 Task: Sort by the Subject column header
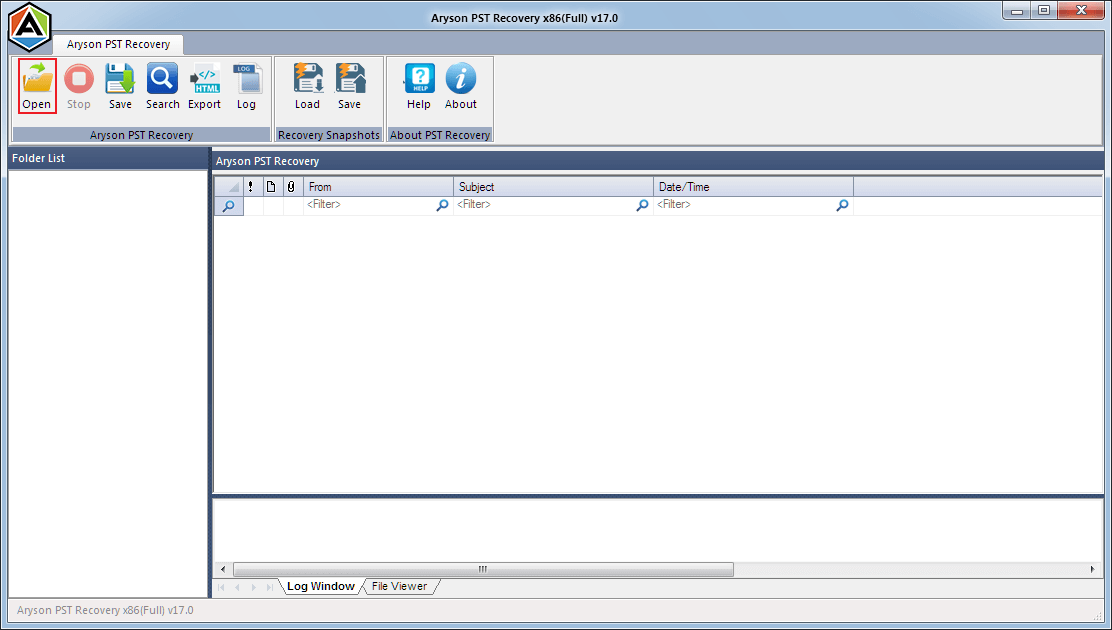pyautogui.click(x=553, y=187)
